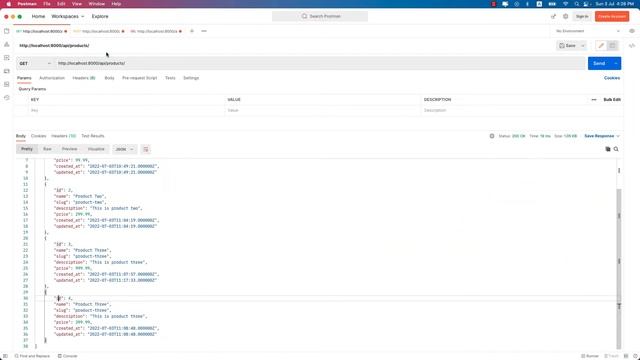Select Raw response view
This screenshot has width=640, height=360.
coord(47,149)
